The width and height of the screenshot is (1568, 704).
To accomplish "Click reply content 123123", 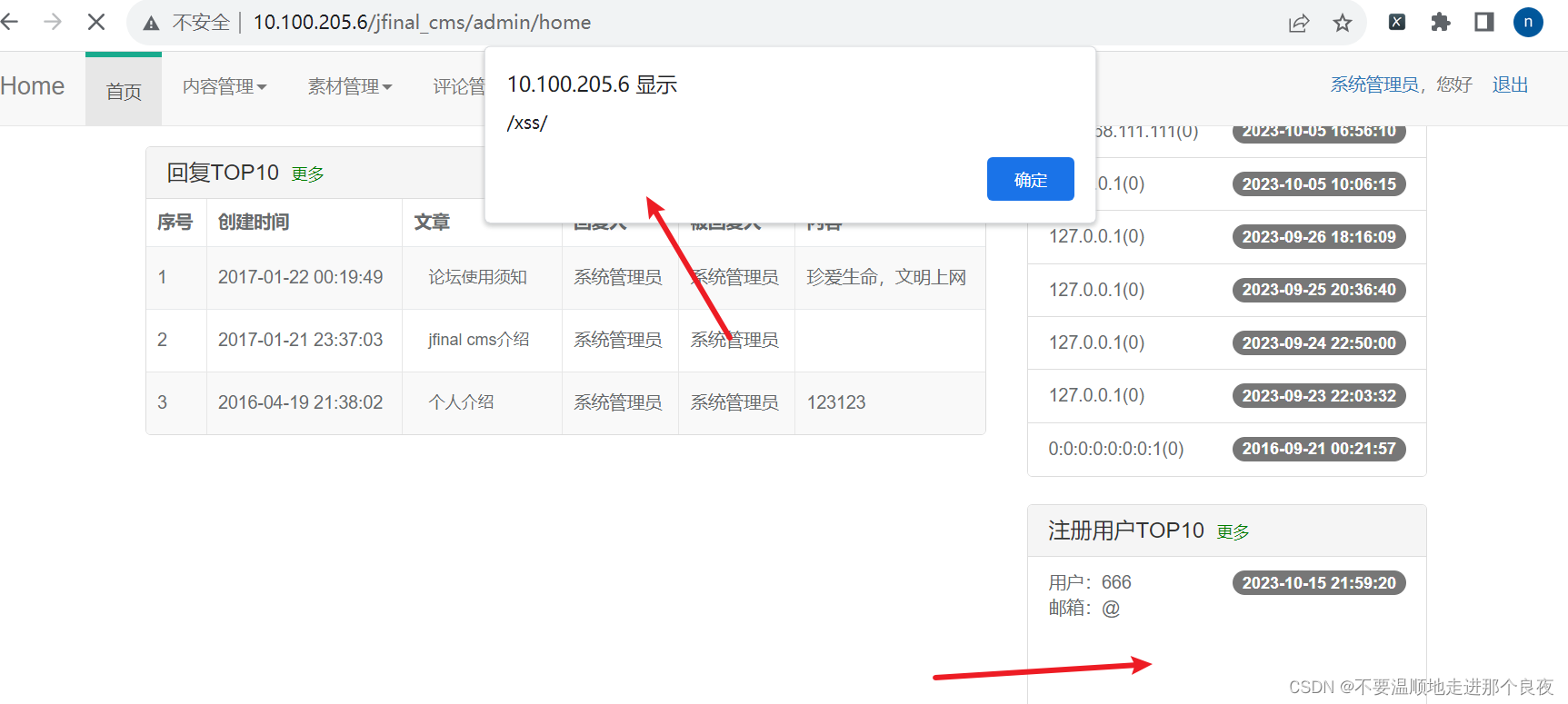I will pyautogui.click(x=836, y=402).
